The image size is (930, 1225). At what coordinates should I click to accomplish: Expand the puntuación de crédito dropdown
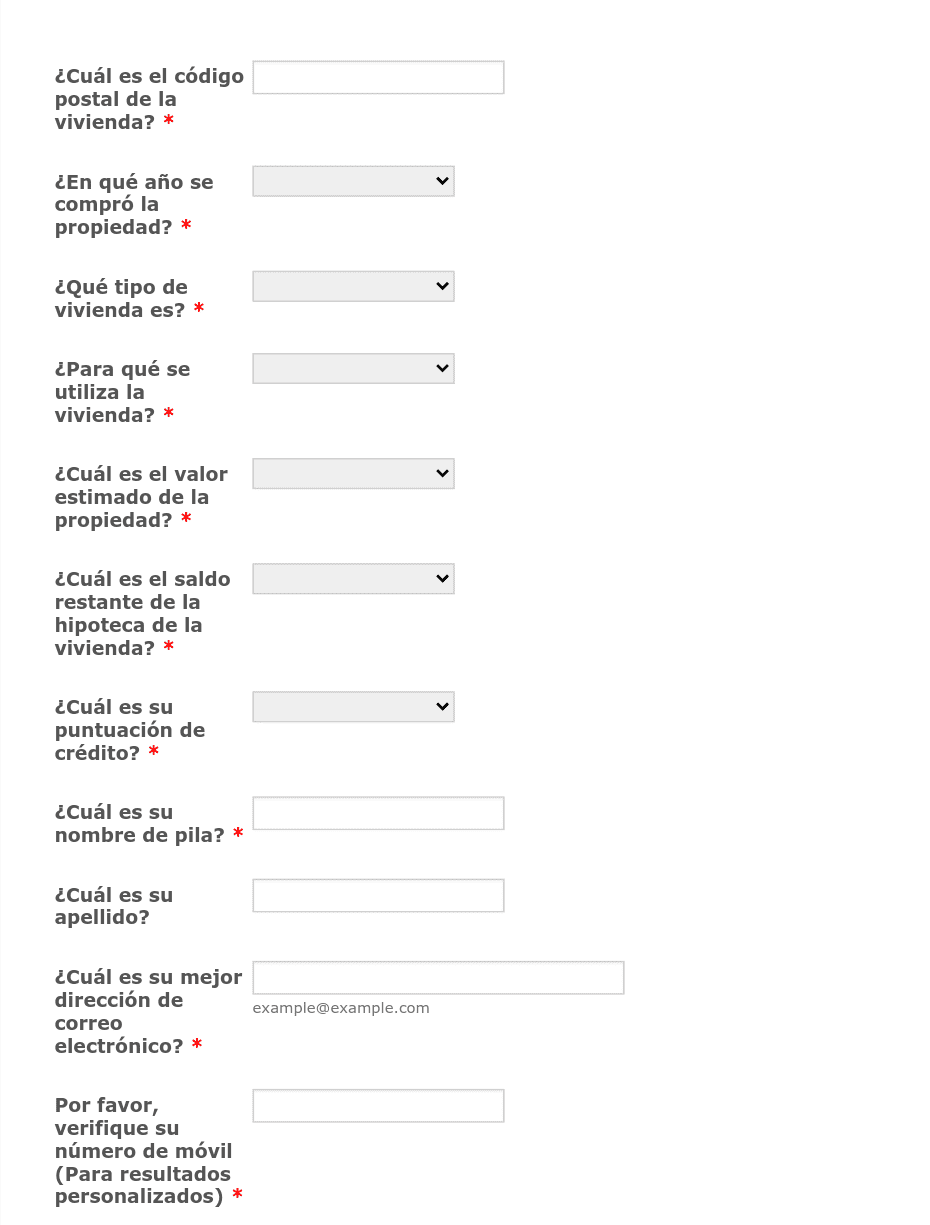(x=353, y=706)
